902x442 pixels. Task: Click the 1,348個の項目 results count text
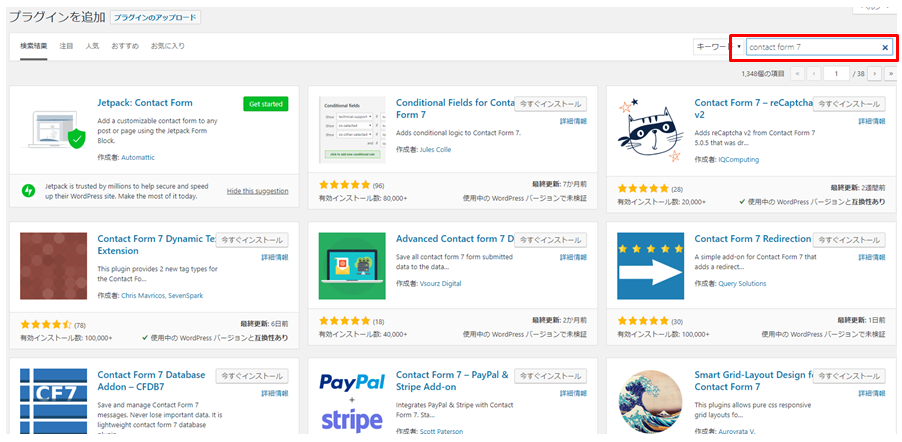click(763, 74)
